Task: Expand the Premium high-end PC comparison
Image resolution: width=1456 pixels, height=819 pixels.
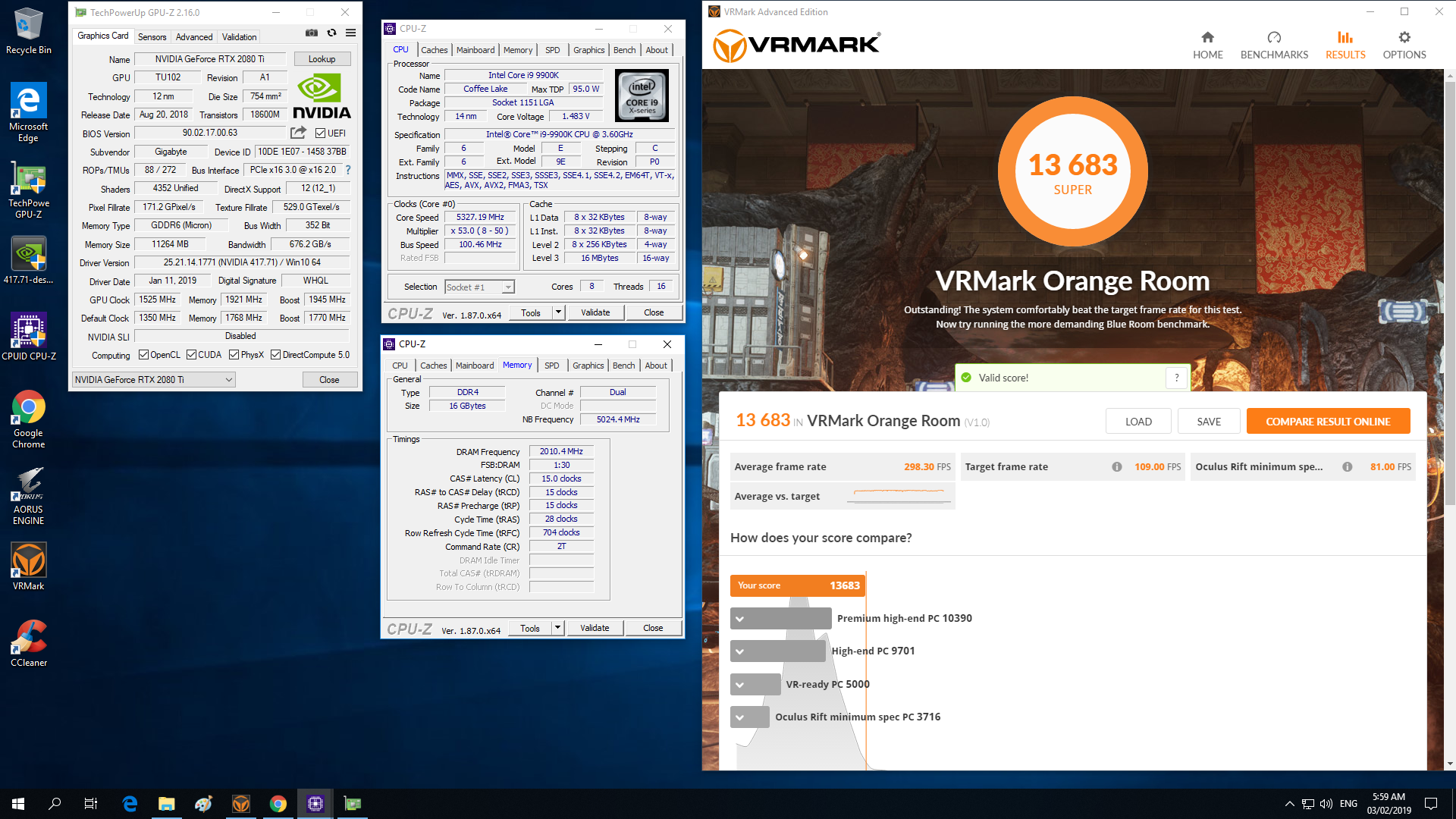Action: click(739, 619)
